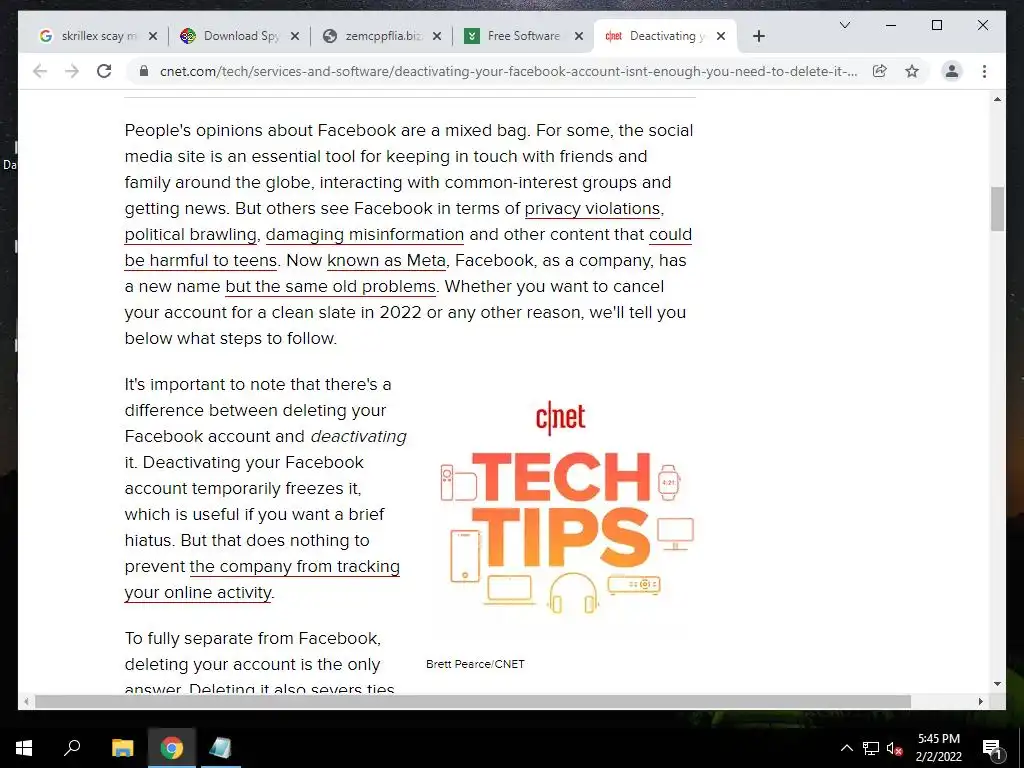Click the URL address bar
Screen dimensions: 1024x768
(508, 71)
